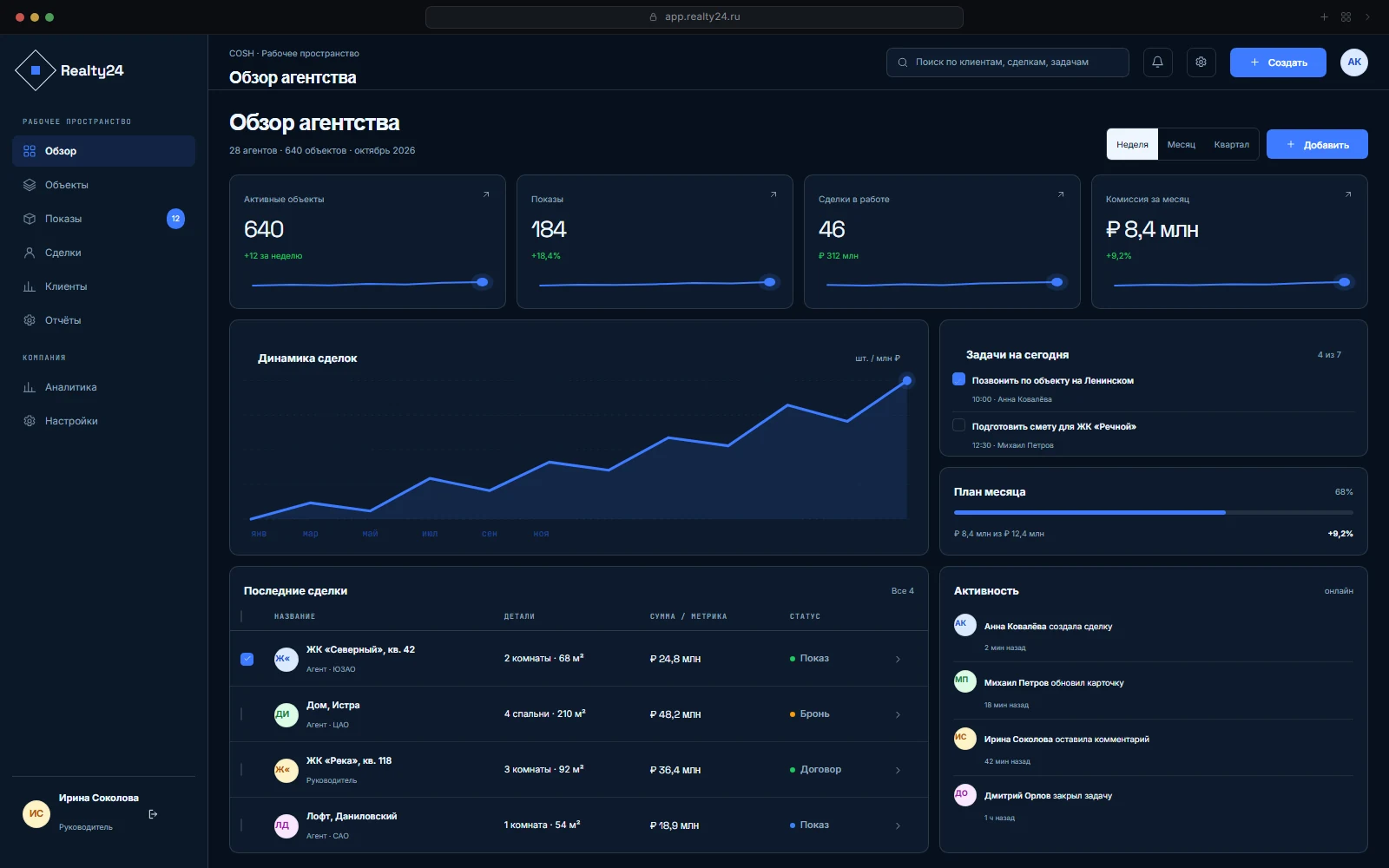Click the Добавить button
The image size is (1389, 868).
pyautogui.click(x=1317, y=145)
